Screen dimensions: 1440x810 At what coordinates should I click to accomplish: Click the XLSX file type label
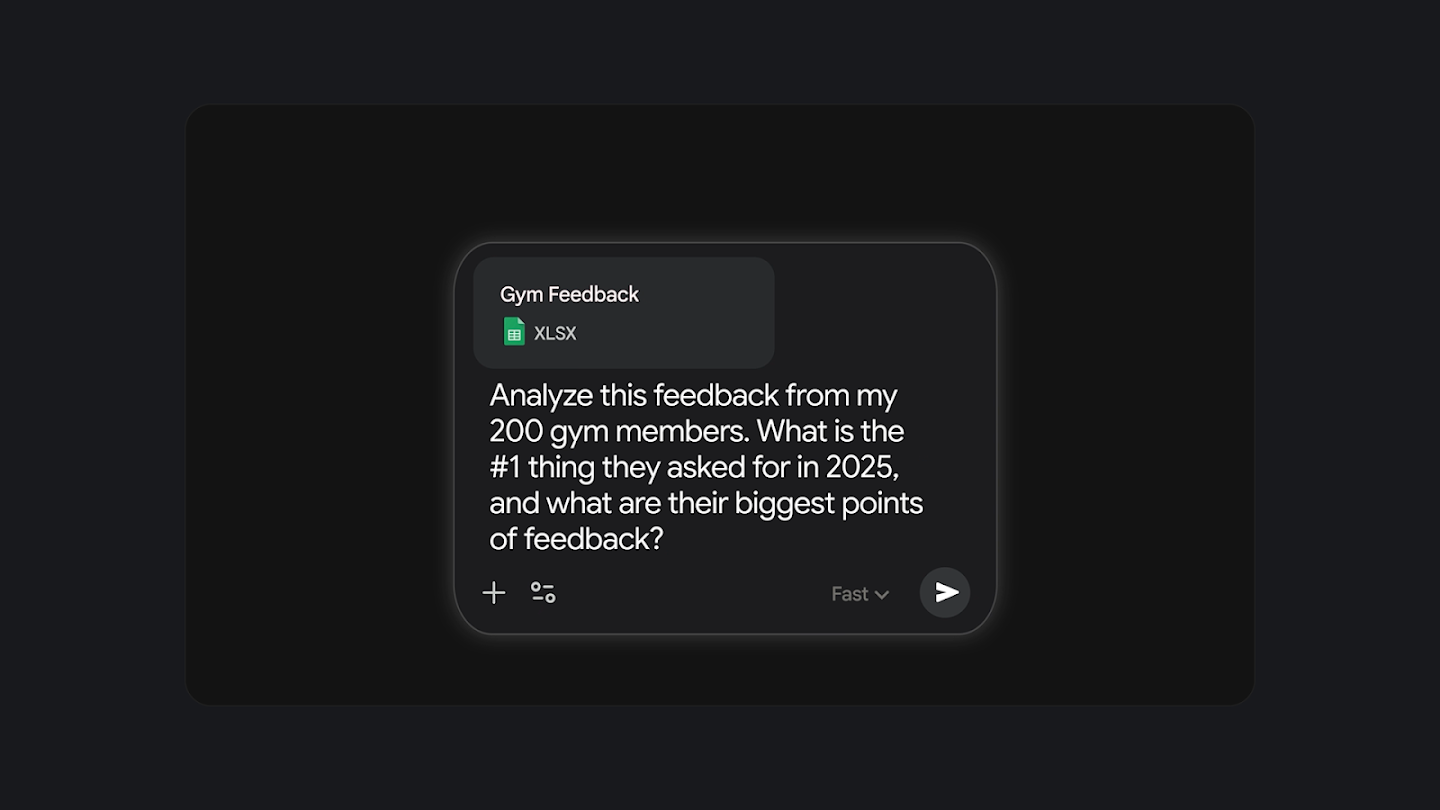pos(555,334)
